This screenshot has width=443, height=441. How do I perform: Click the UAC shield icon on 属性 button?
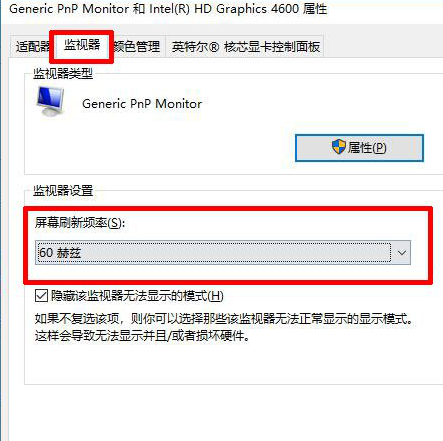point(339,147)
